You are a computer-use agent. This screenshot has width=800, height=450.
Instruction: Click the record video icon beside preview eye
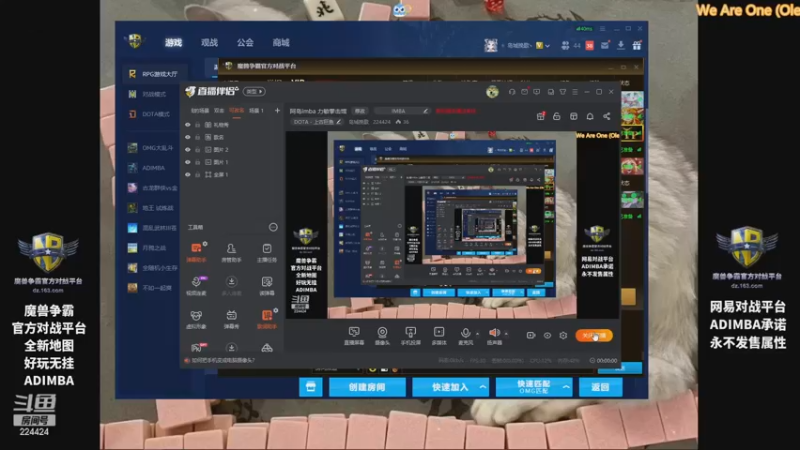tap(531, 335)
